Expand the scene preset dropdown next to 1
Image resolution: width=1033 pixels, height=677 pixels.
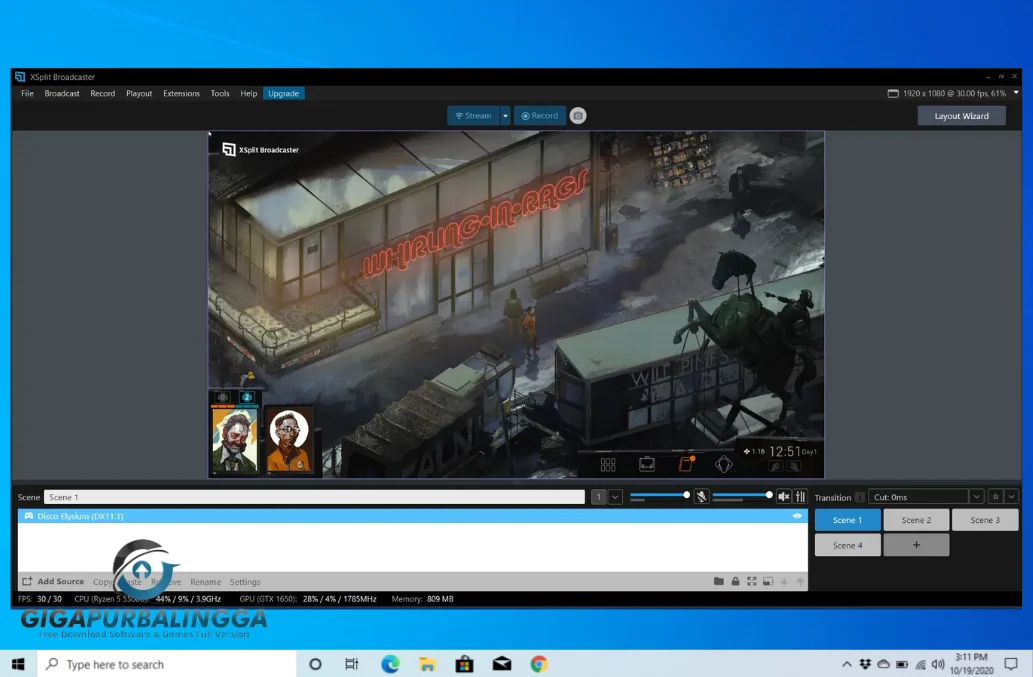click(x=615, y=497)
